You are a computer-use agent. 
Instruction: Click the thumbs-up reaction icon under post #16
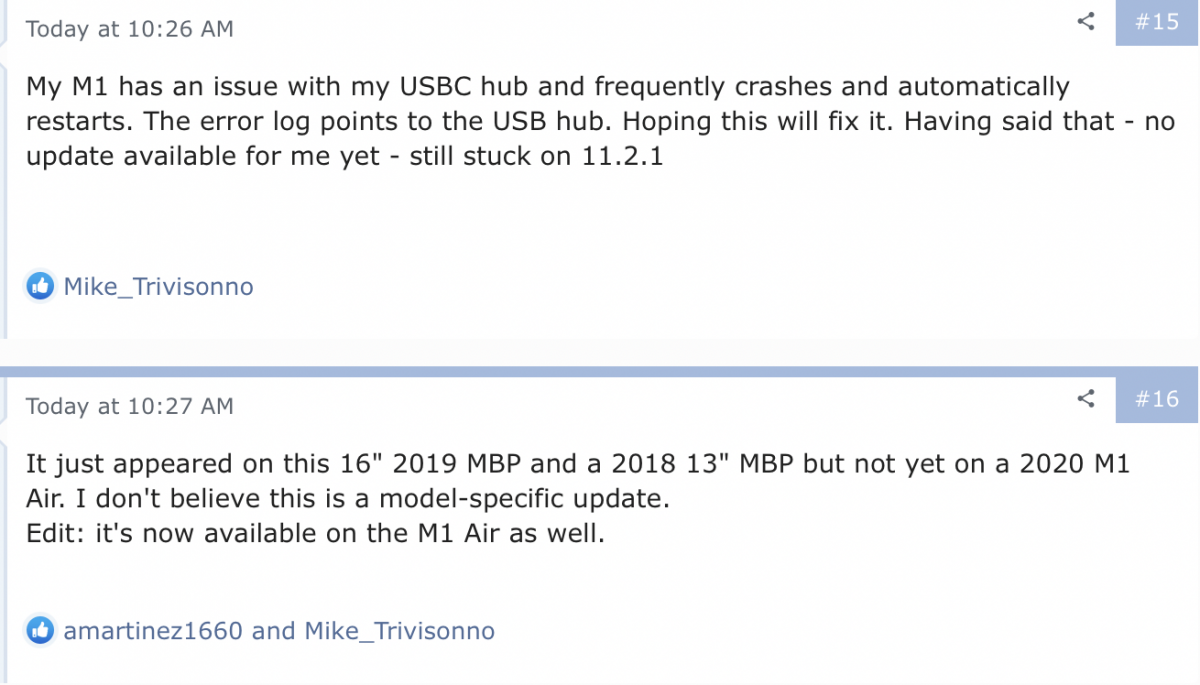(40, 631)
